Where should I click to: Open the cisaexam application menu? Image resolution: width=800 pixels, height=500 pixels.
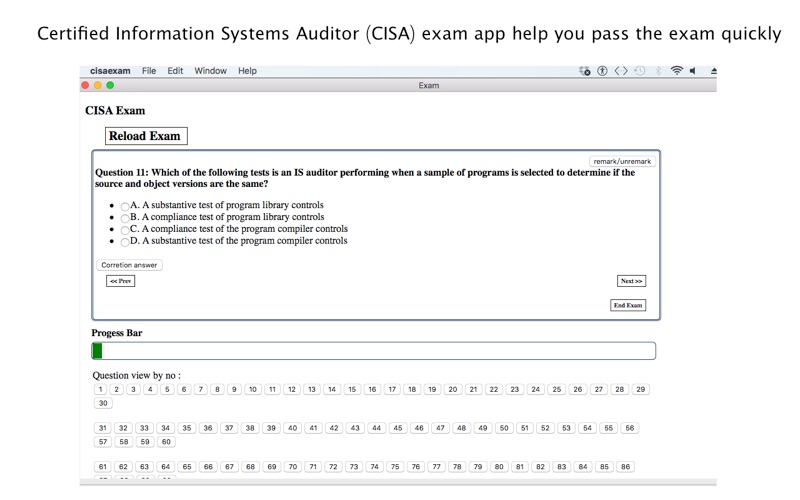tap(110, 71)
